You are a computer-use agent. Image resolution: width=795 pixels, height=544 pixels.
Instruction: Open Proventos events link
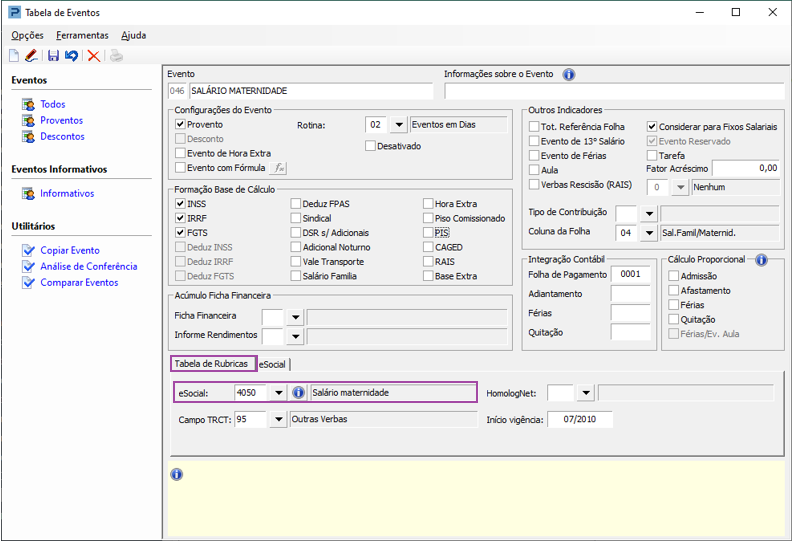point(61,121)
